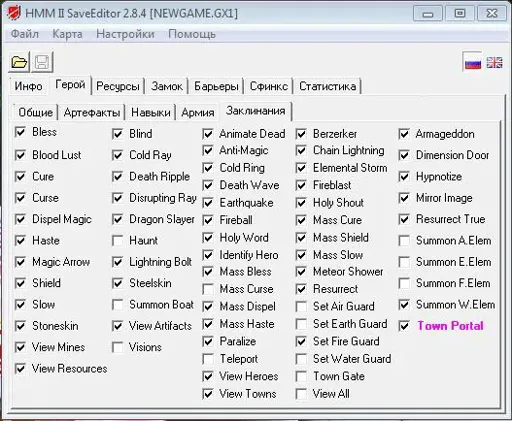The height and width of the screenshot is (421, 512).
Task: Uncheck the Bless spell checkbox
Action: click(x=21, y=132)
